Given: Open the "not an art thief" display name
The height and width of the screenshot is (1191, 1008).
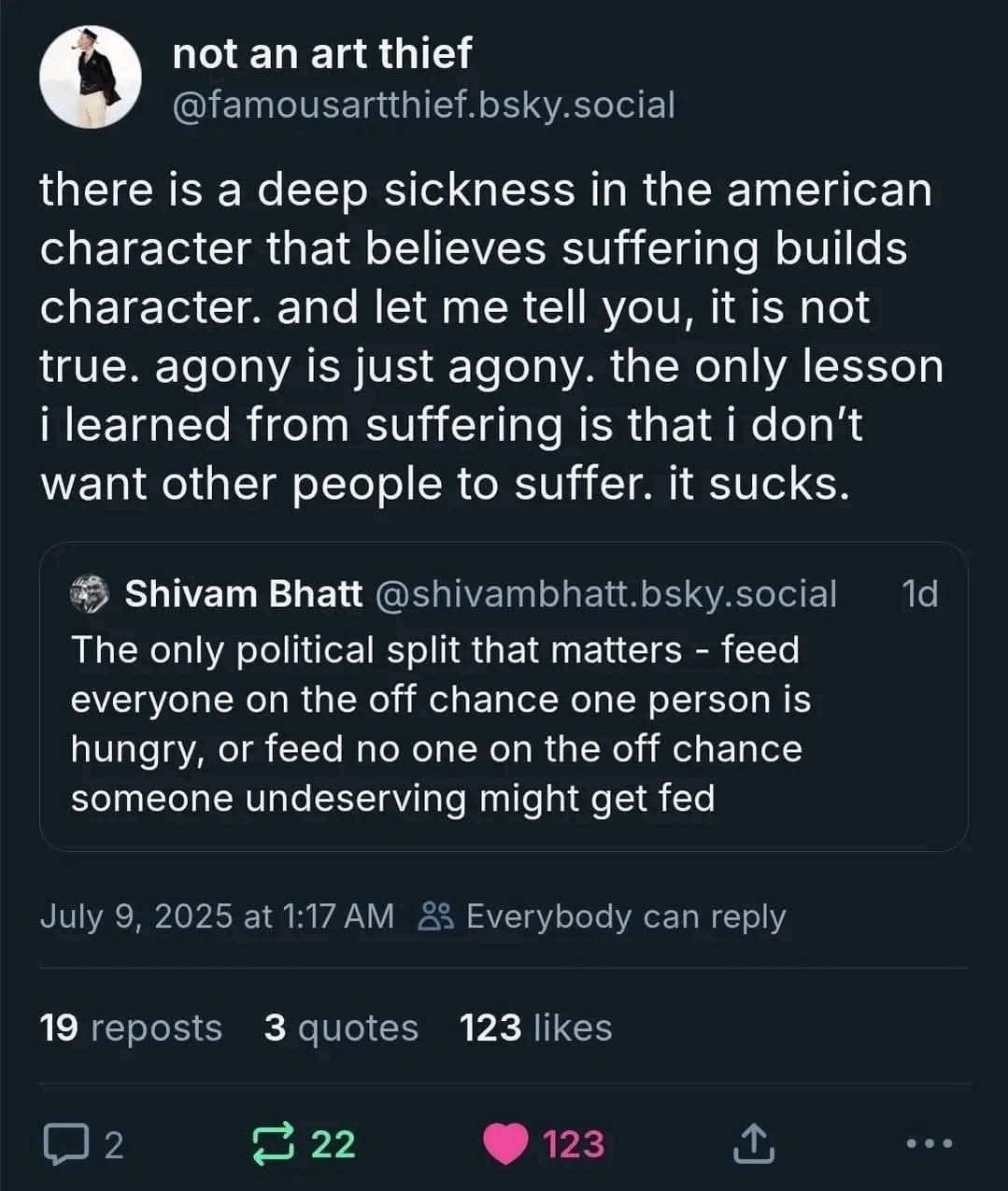Looking at the screenshot, I should tap(322, 53).
